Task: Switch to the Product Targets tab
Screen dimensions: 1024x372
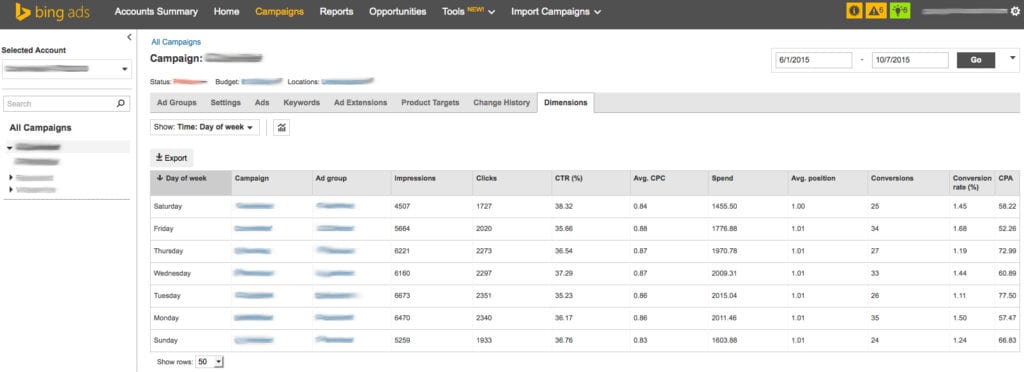Action: tap(430, 103)
